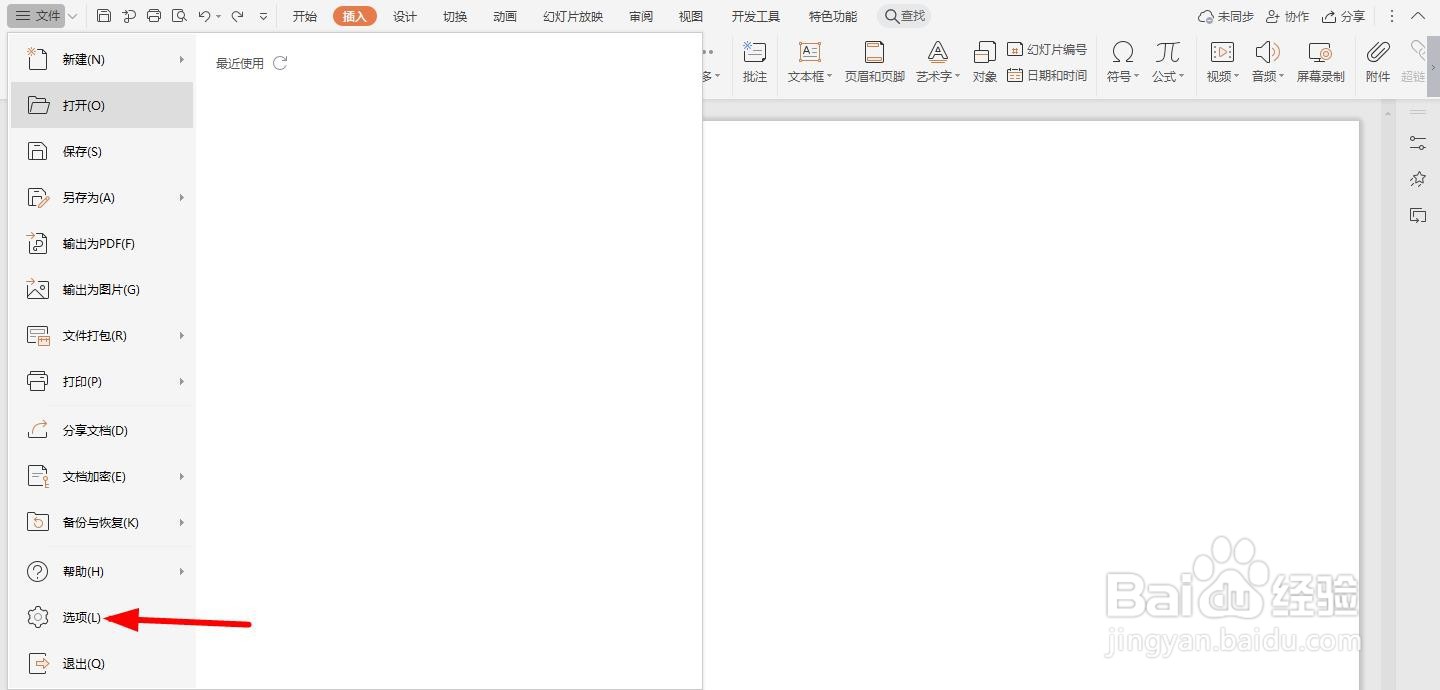Start 屏幕录制 screen recording
This screenshot has width=1440, height=690.
(1320, 61)
